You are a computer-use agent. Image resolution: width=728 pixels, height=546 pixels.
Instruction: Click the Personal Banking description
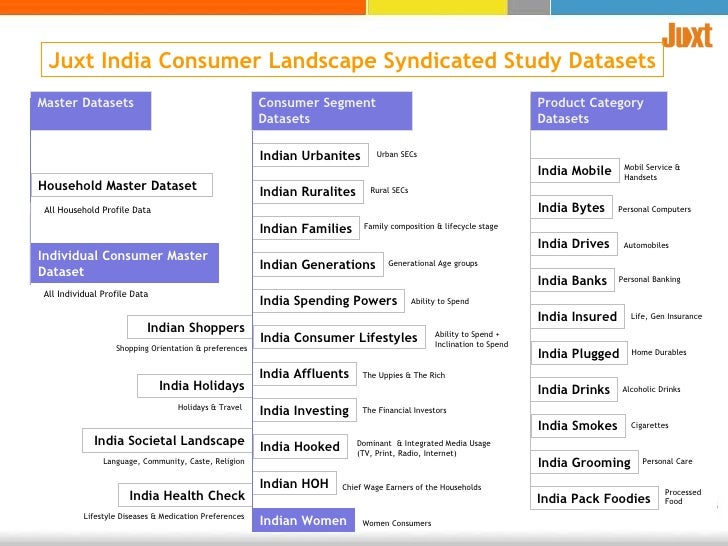[649, 280]
